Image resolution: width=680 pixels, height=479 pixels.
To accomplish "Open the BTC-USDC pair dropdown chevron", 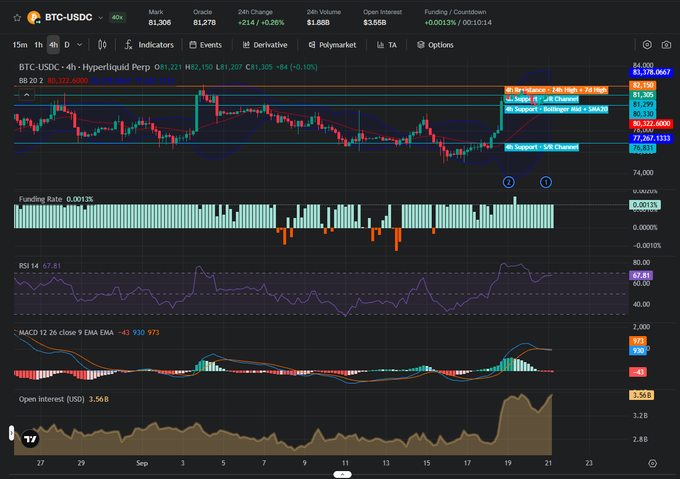I will [x=101, y=18].
